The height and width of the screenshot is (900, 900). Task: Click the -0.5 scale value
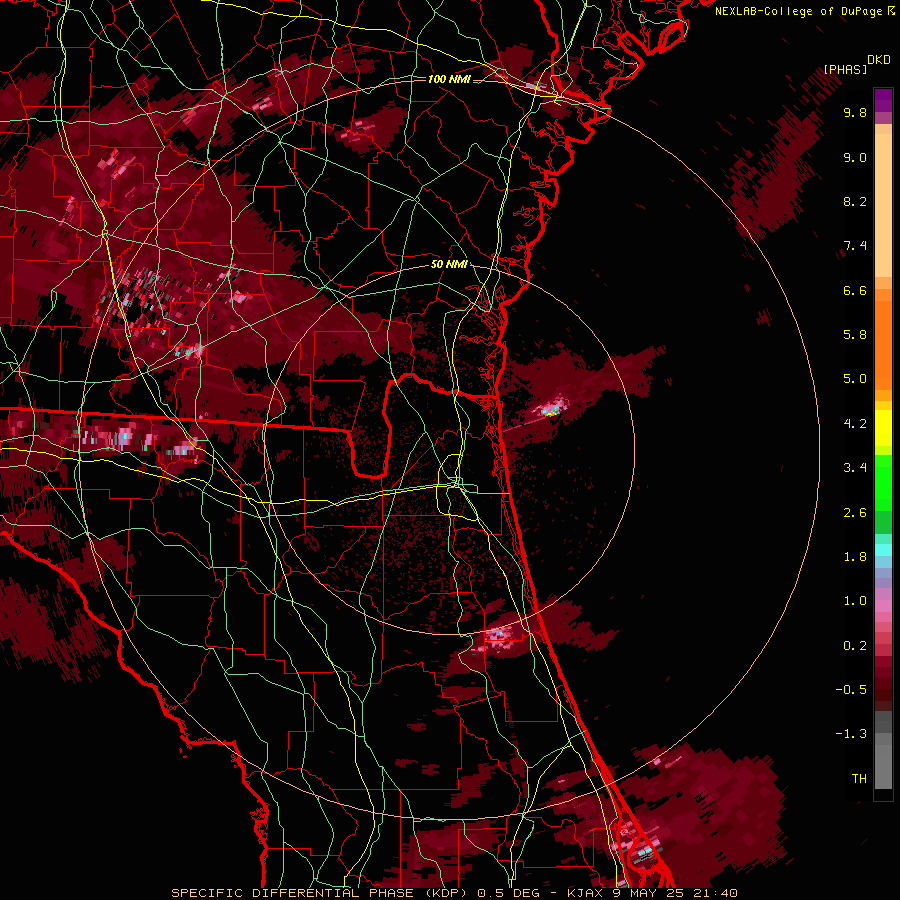coord(851,690)
